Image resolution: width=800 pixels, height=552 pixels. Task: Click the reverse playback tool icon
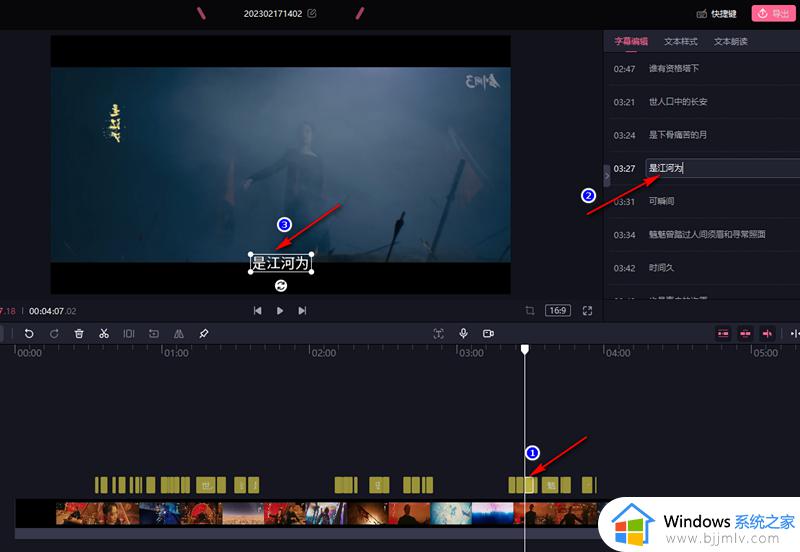(x=154, y=334)
